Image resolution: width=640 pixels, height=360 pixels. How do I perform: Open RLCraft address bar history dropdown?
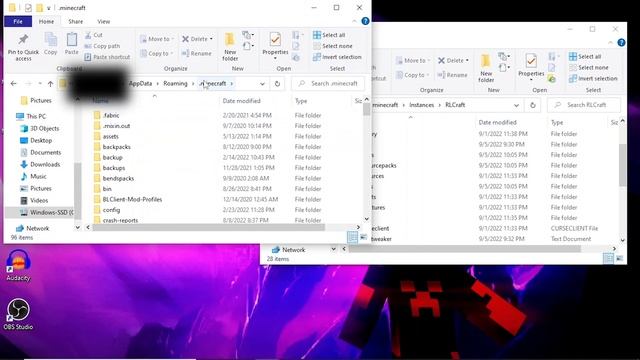[x=516, y=105]
